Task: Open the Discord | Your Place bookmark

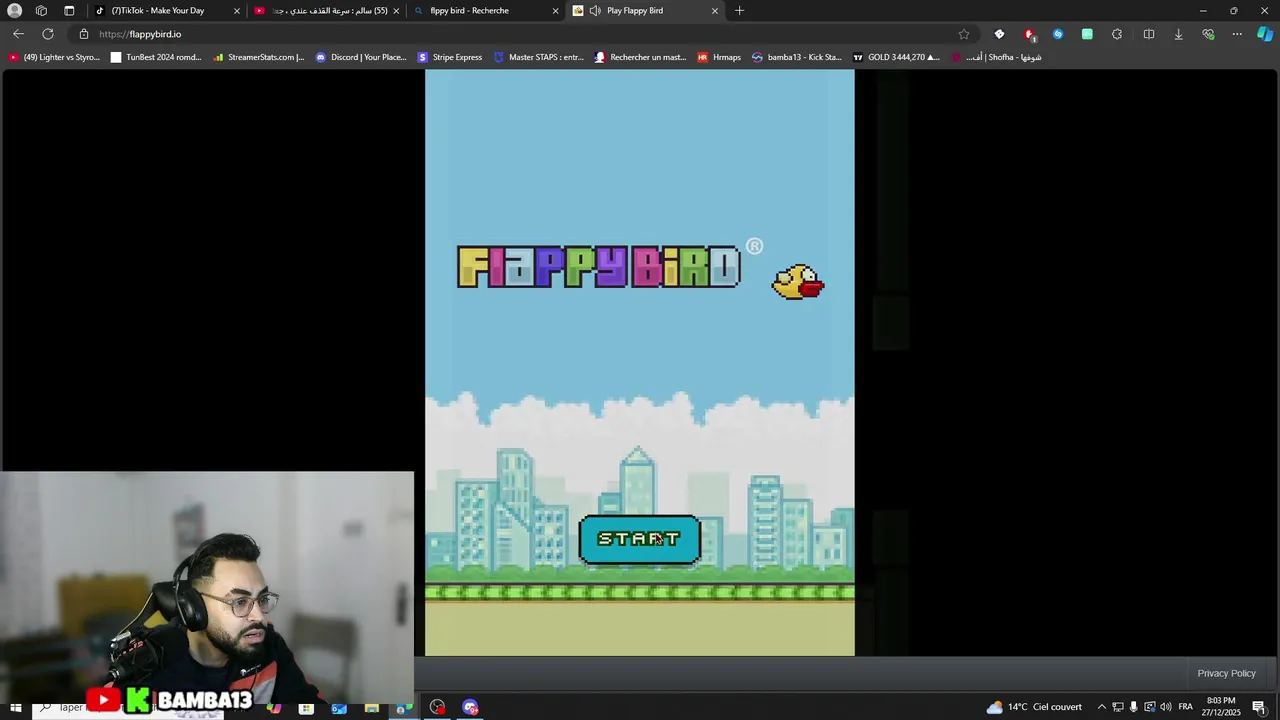Action: [360, 57]
